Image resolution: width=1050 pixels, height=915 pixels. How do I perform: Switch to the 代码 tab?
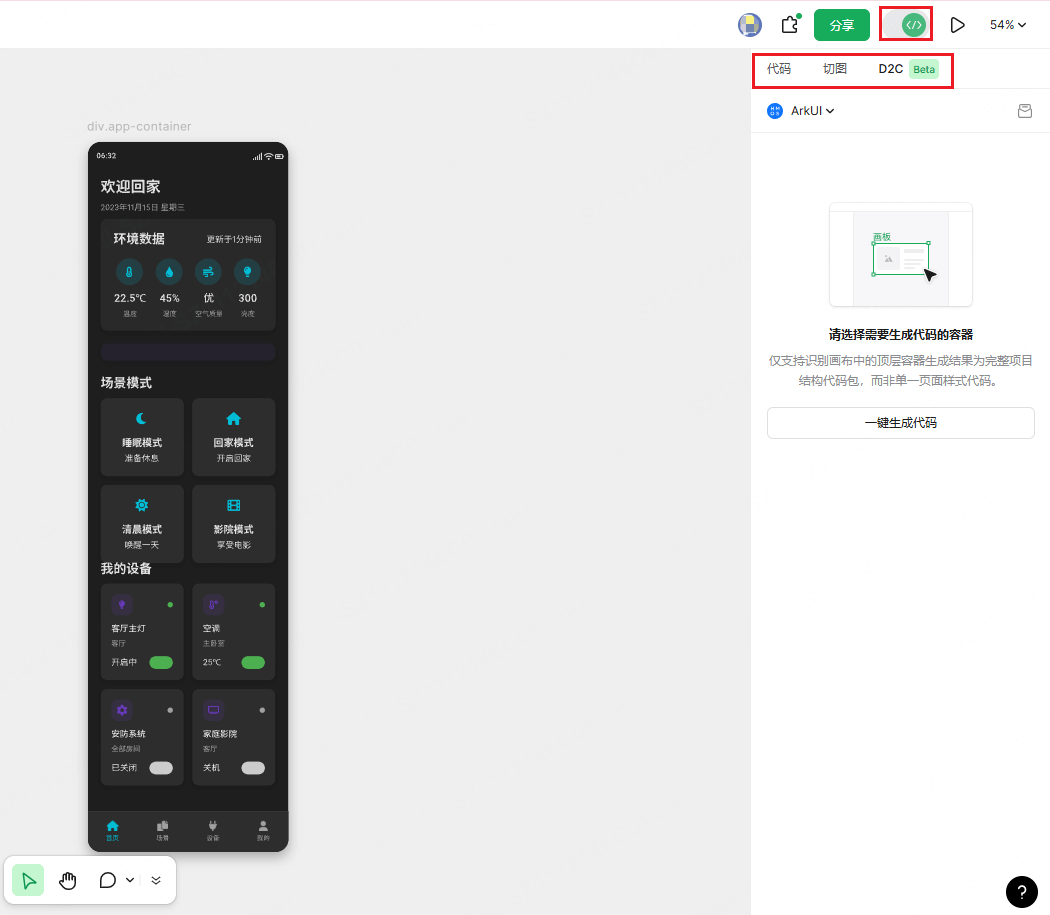pyautogui.click(x=778, y=69)
